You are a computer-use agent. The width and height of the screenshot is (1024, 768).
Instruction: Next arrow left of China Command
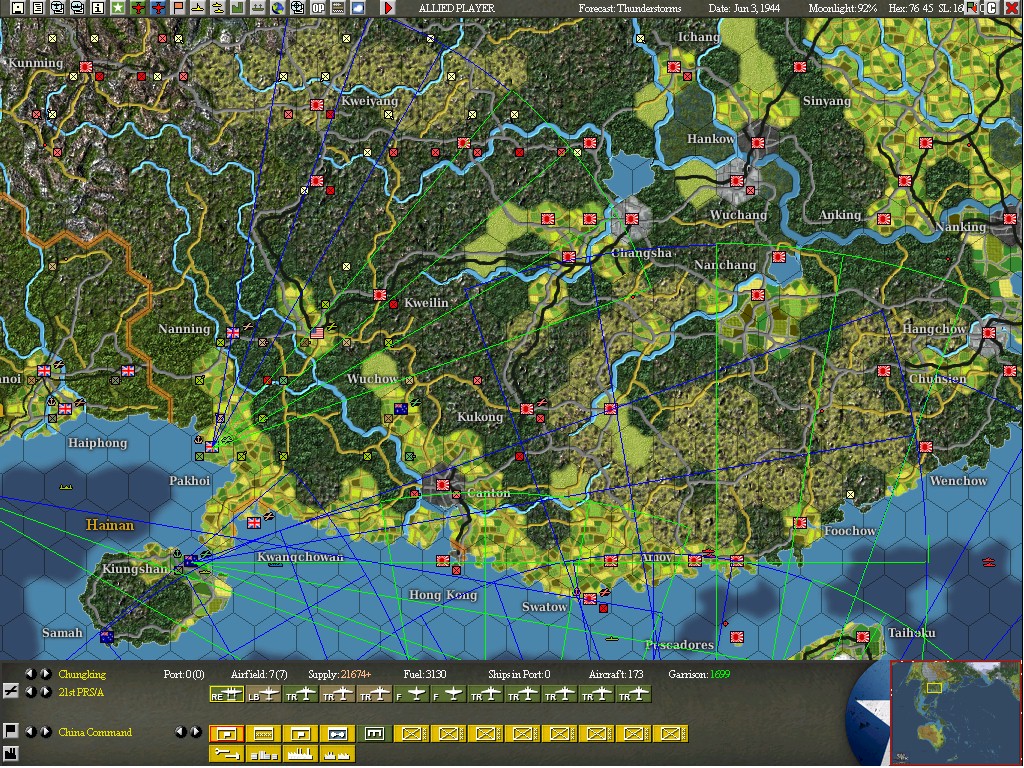pyautogui.click(x=46, y=732)
